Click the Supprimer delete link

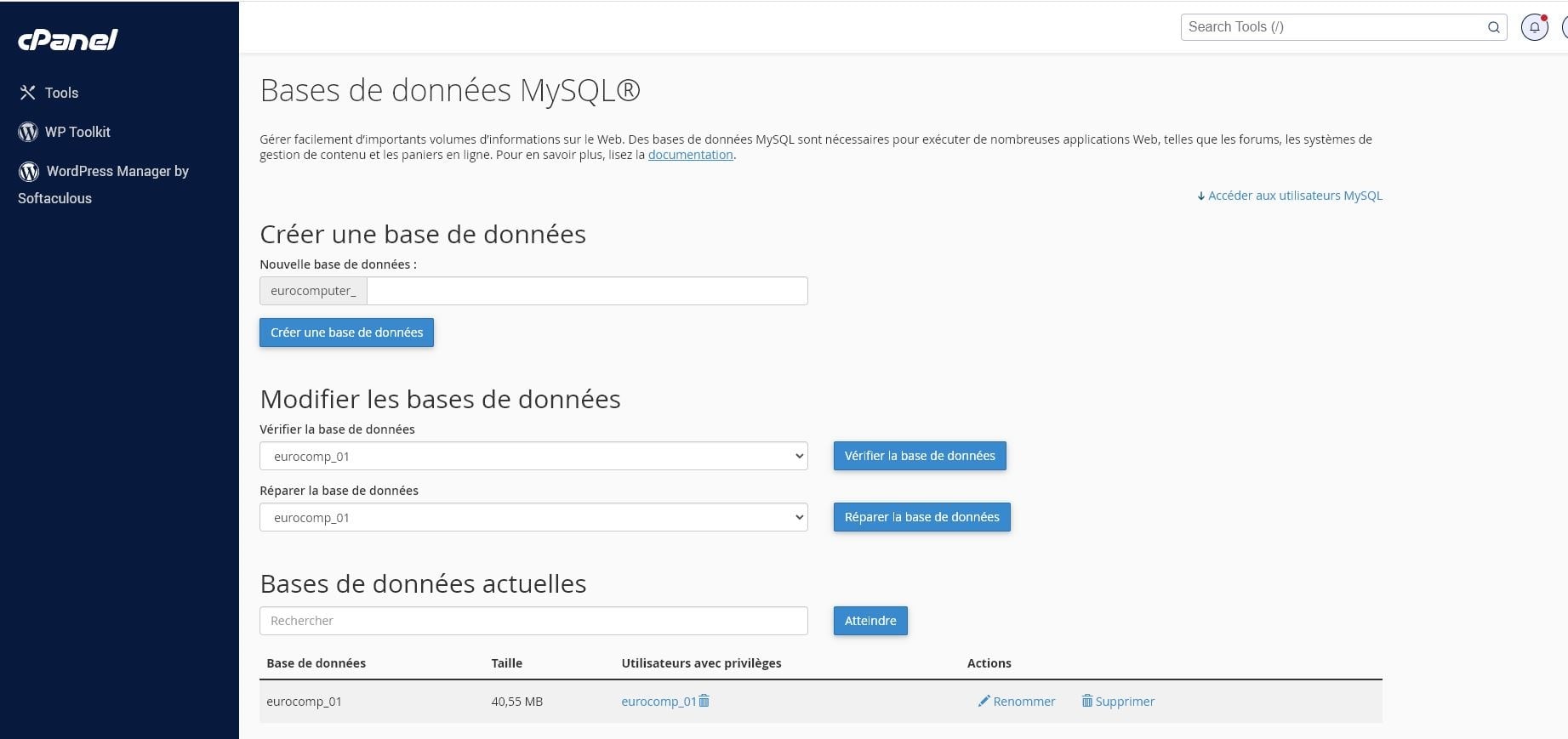coord(1118,702)
